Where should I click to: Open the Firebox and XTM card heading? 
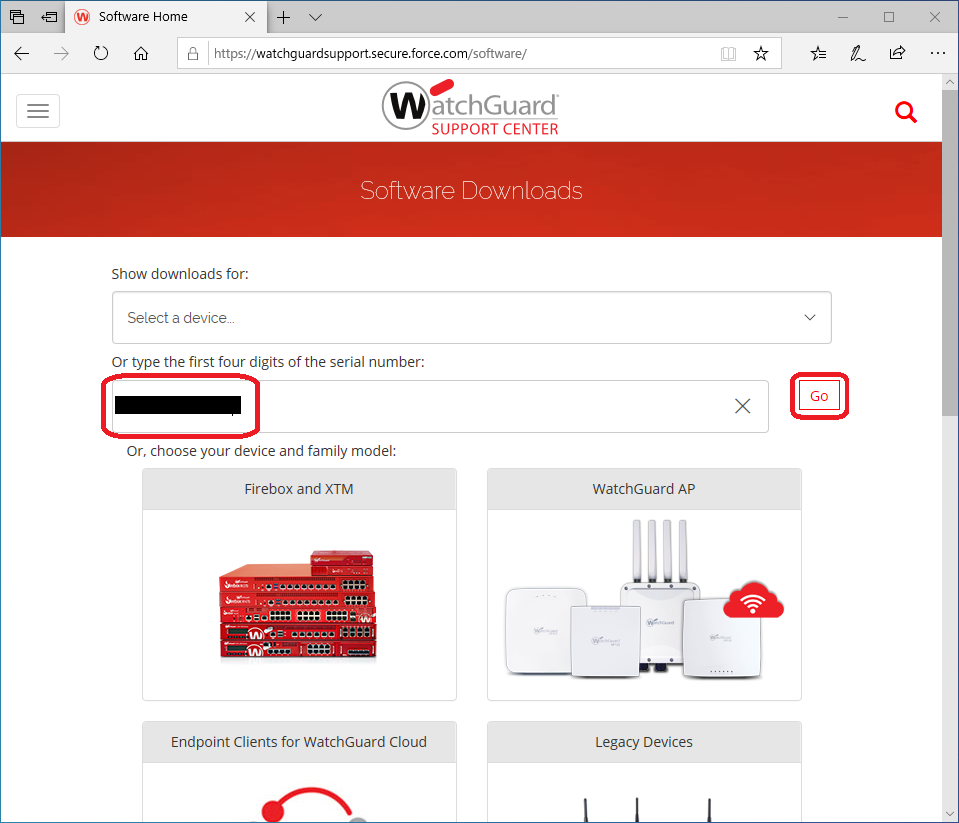pyautogui.click(x=299, y=489)
